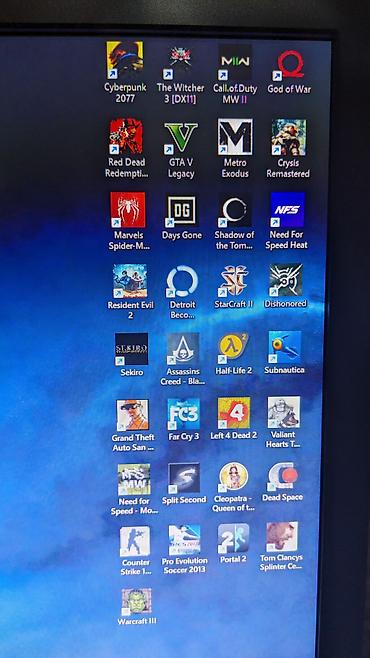Select Pro Evolution Soccer 2013 icon
Image resolution: width=370 pixels, height=658 pixels.
[185, 540]
